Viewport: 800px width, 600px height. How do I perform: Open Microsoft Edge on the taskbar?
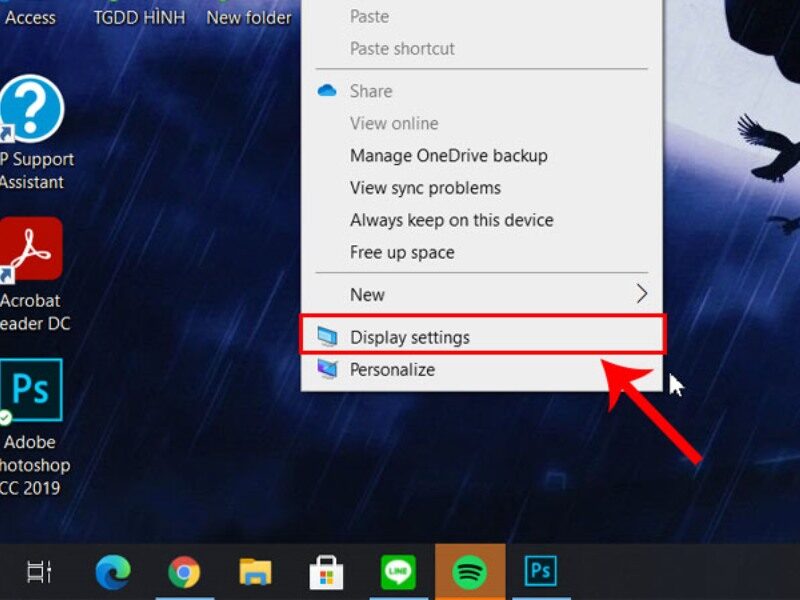(x=112, y=571)
